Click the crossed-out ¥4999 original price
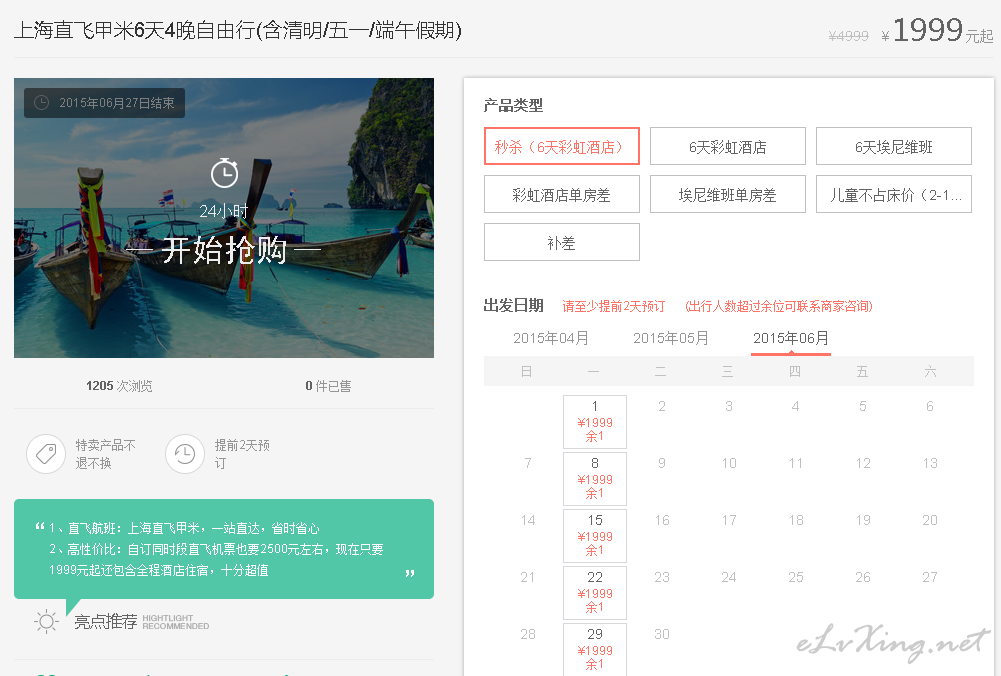 pyautogui.click(x=848, y=36)
